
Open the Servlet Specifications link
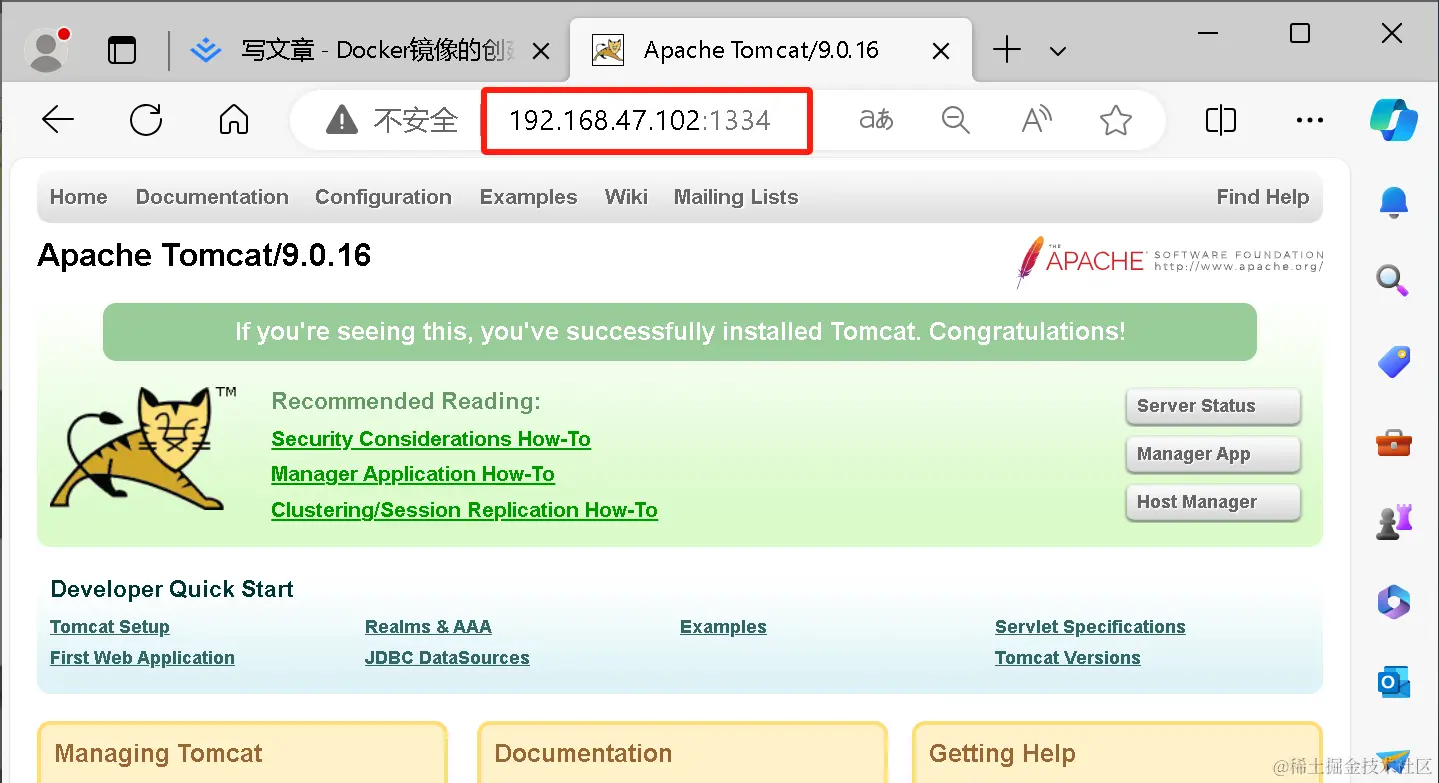[1090, 627]
